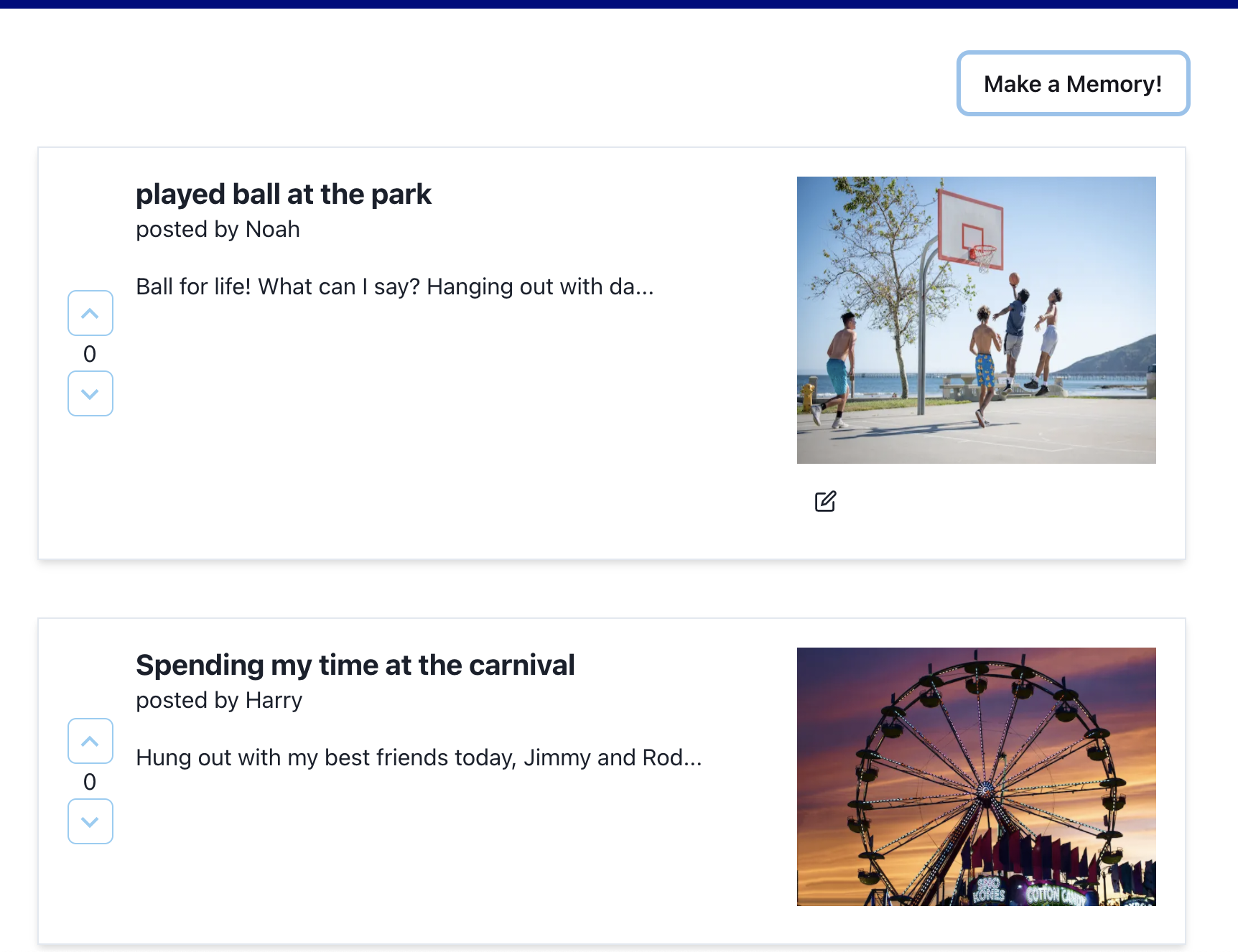1238x952 pixels.
Task: Select the played ball at the park title
Action: pyautogui.click(x=284, y=194)
